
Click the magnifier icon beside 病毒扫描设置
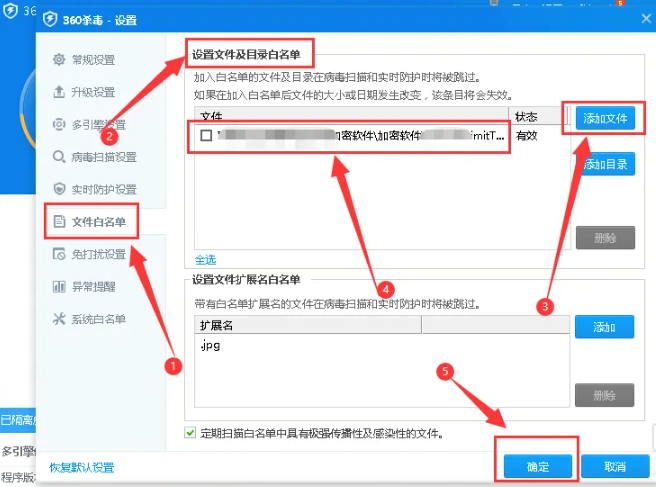pyautogui.click(x=59, y=157)
